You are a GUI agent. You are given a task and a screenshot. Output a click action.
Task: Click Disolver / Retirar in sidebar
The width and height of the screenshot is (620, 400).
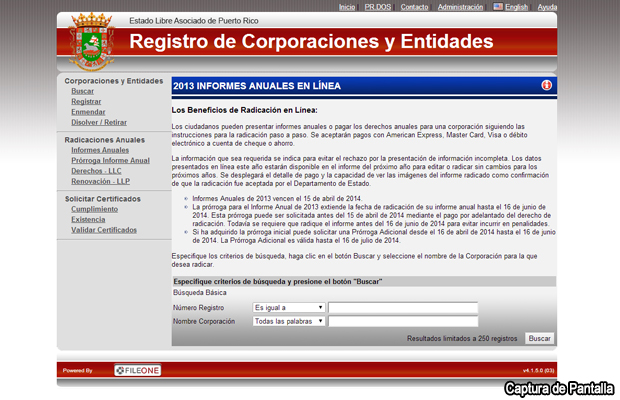(x=99, y=122)
